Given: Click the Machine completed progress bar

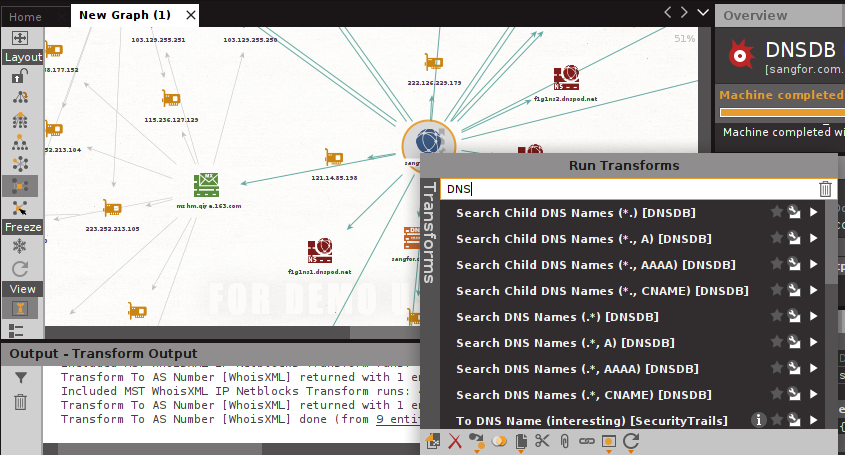Looking at the screenshot, I should pos(782,113).
